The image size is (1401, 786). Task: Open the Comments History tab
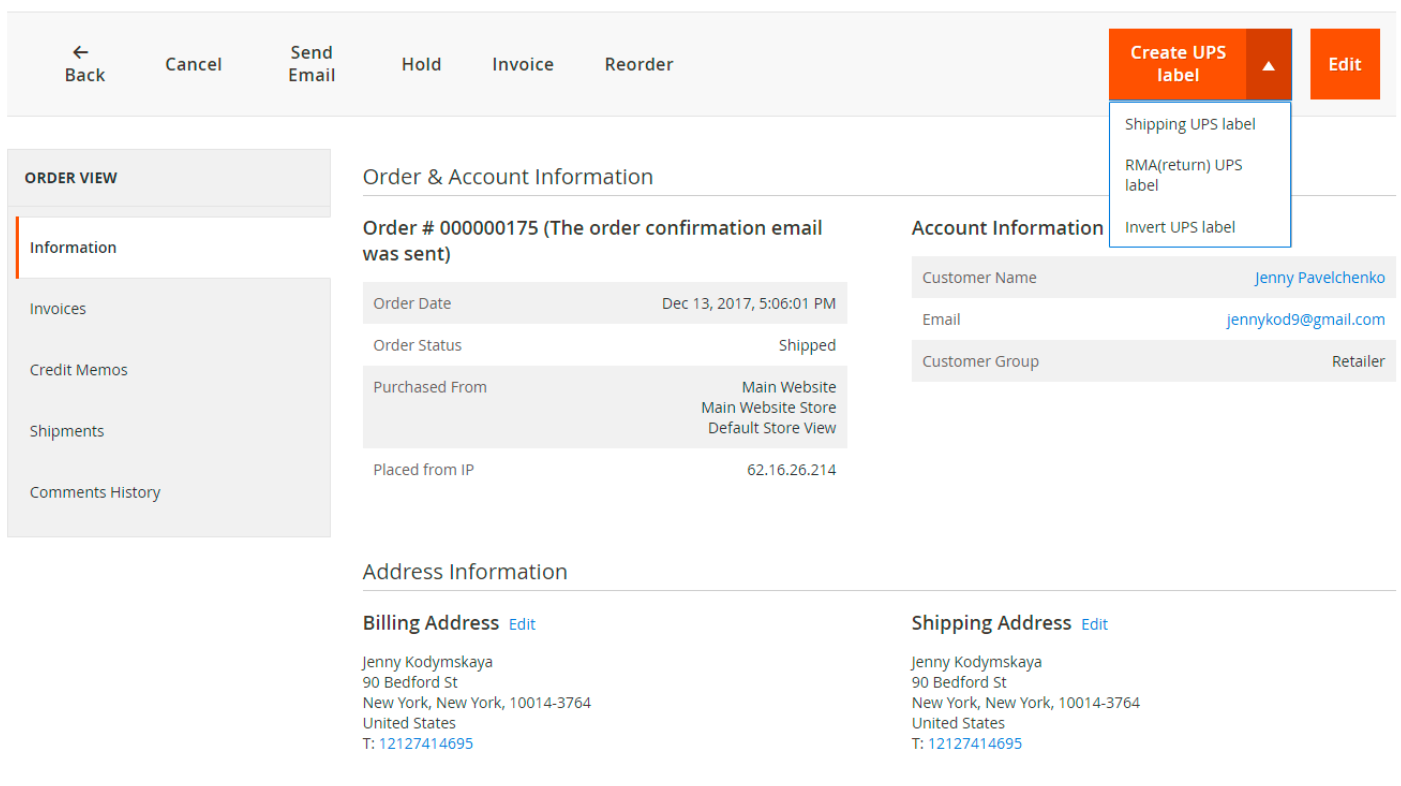(95, 492)
